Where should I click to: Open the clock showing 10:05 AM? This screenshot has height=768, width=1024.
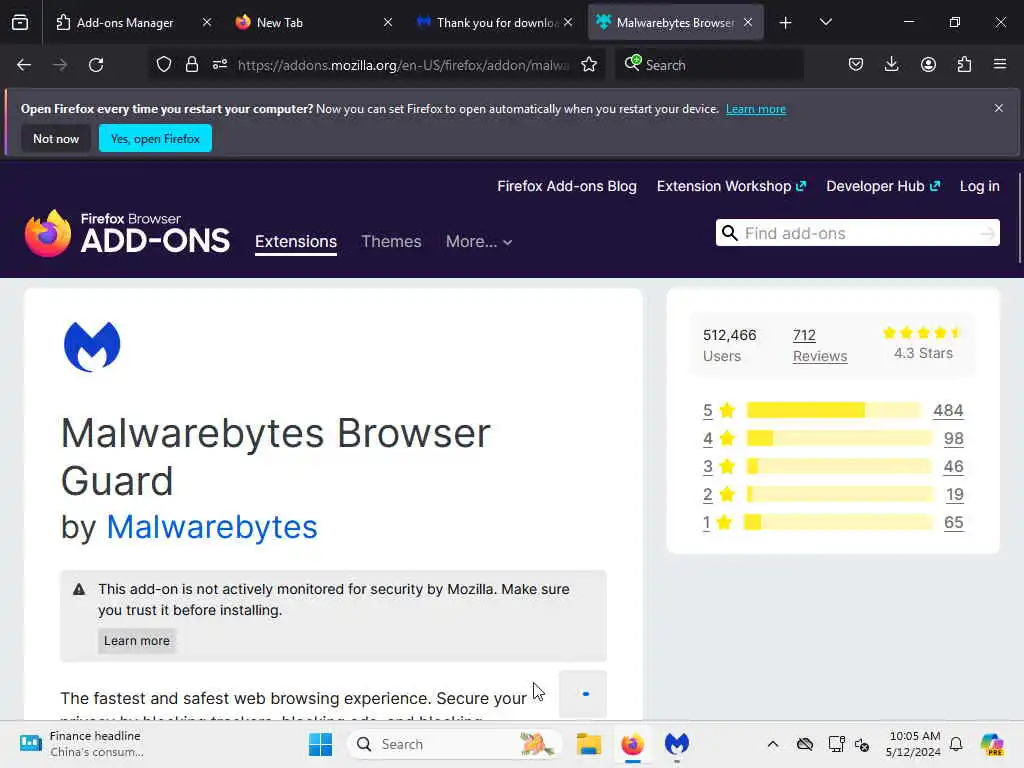(x=913, y=744)
